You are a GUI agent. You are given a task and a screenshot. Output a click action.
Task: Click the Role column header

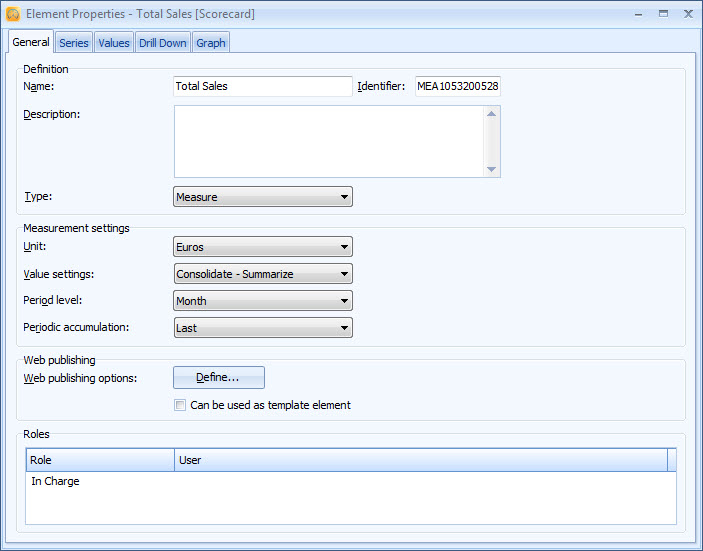point(100,460)
